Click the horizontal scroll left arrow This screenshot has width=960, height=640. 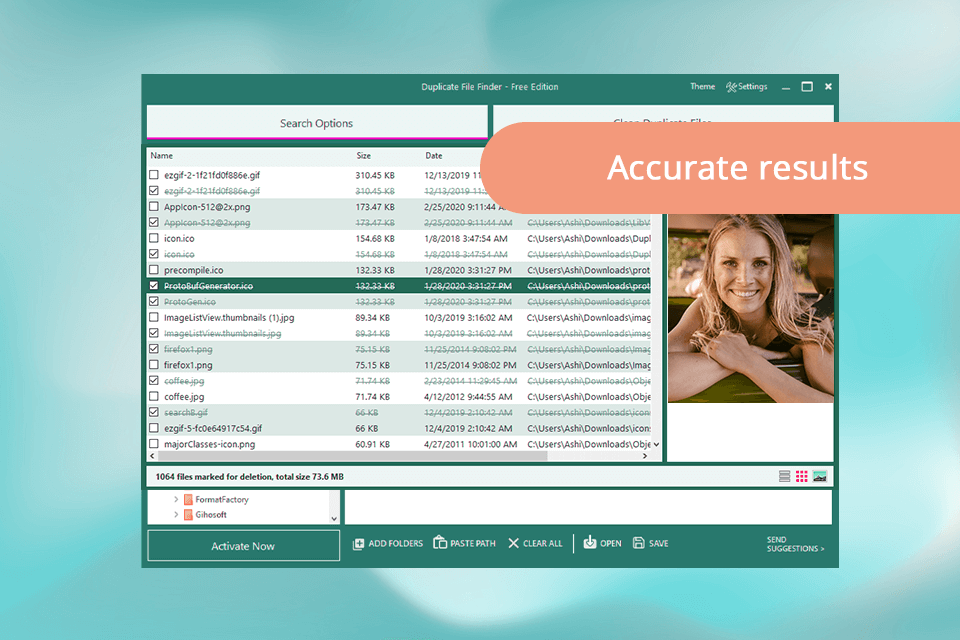click(x=152, y=456)
